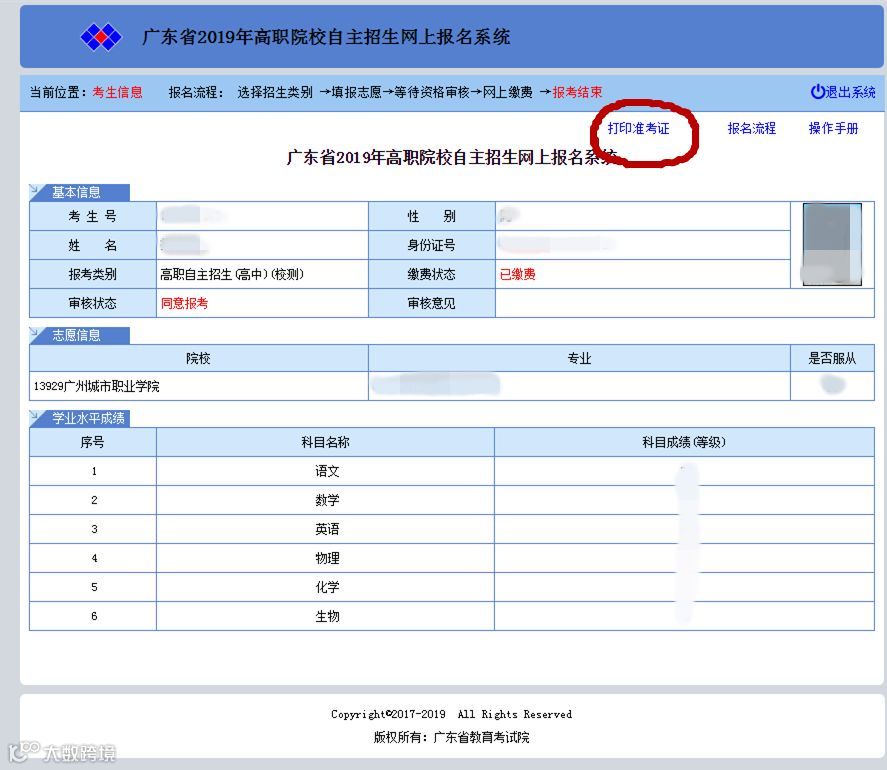
Task: Click 选择招生类别 step in the flow
Action: click(x=275, y=92)
